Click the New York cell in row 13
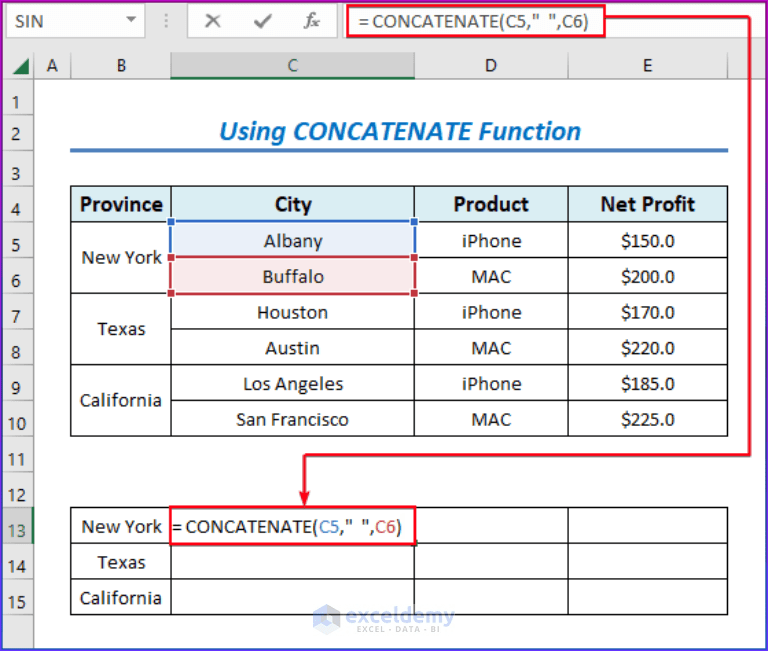 click(x=121, y=526)
